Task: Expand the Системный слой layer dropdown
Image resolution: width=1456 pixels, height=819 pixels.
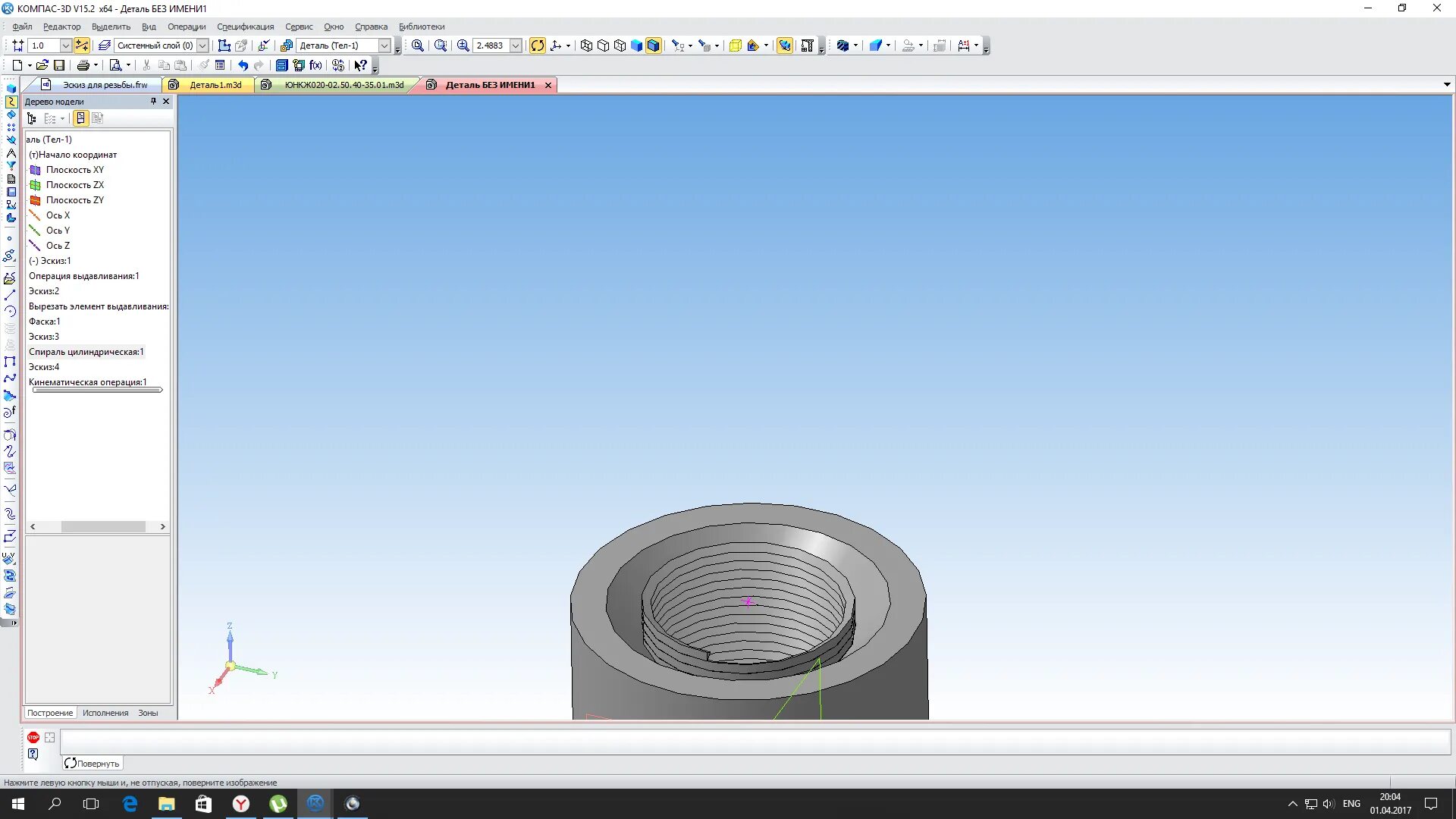Action: point(202,45)
